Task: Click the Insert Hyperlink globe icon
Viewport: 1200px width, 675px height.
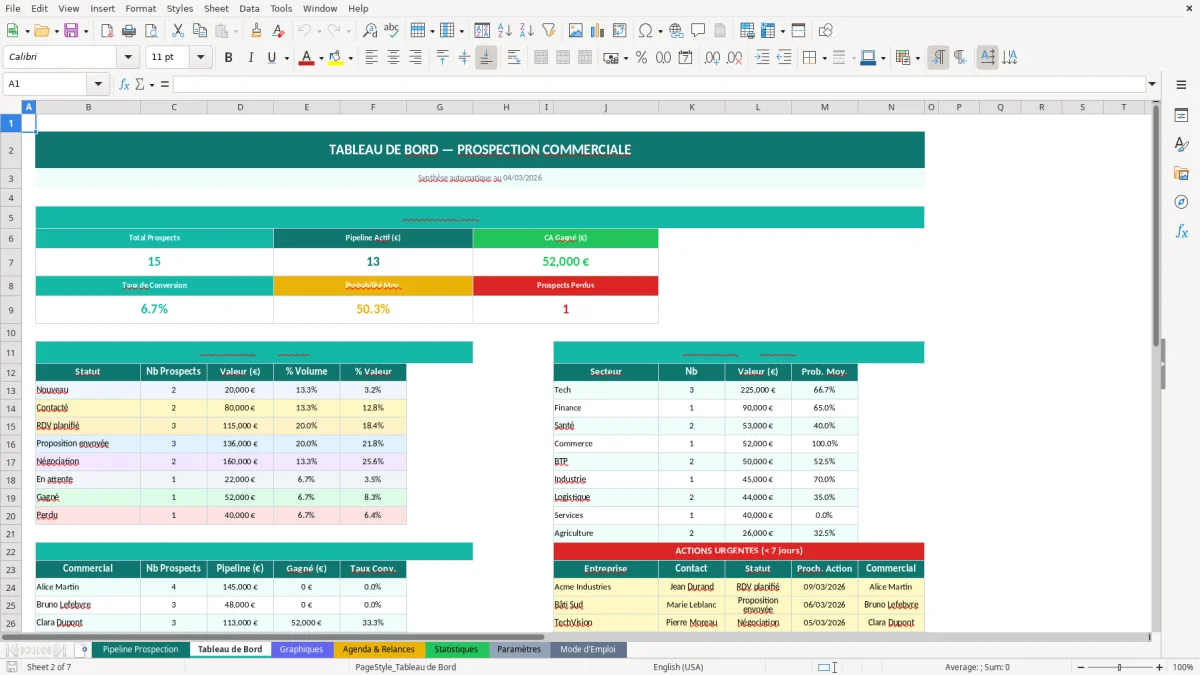Action: pyautogui.click(x=676, y=31)
